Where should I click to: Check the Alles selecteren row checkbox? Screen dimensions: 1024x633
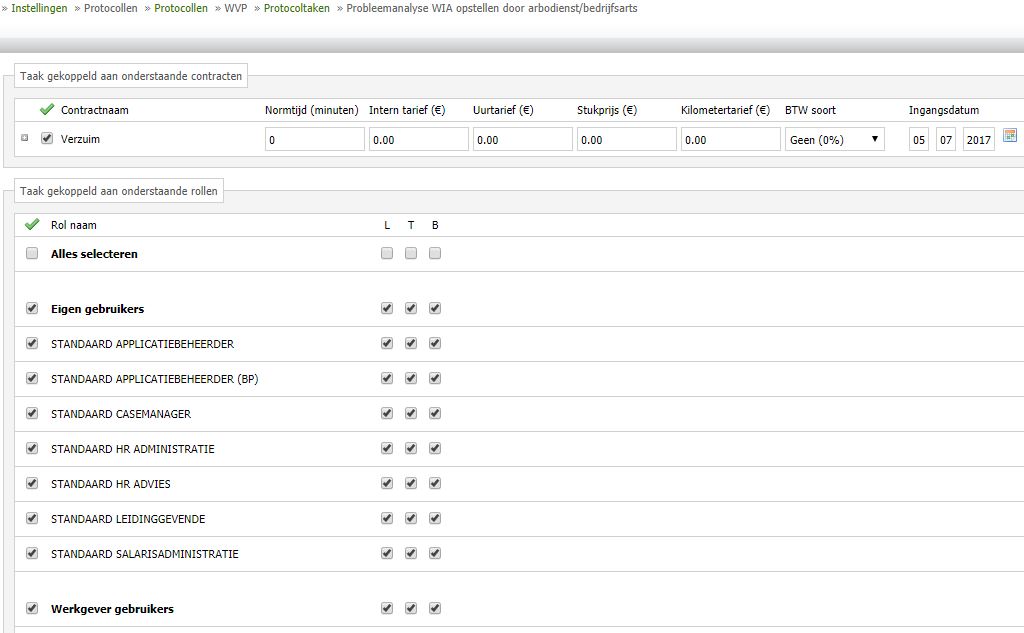(32, 253)
